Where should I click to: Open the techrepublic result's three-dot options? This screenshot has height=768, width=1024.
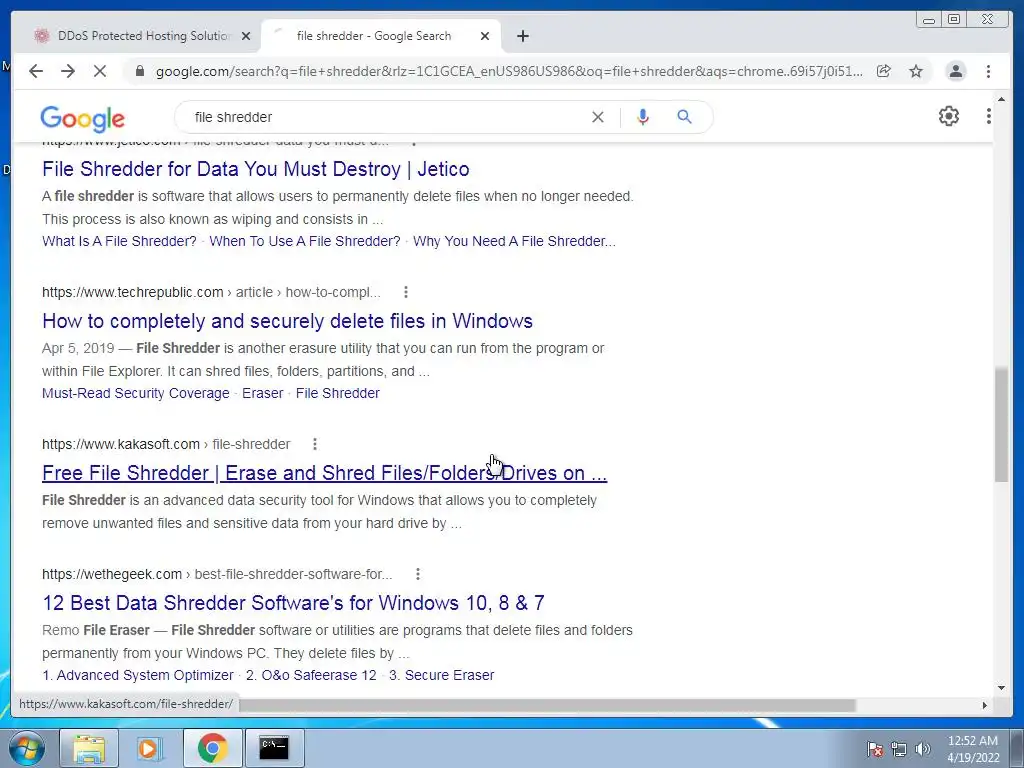click(406, 292)
